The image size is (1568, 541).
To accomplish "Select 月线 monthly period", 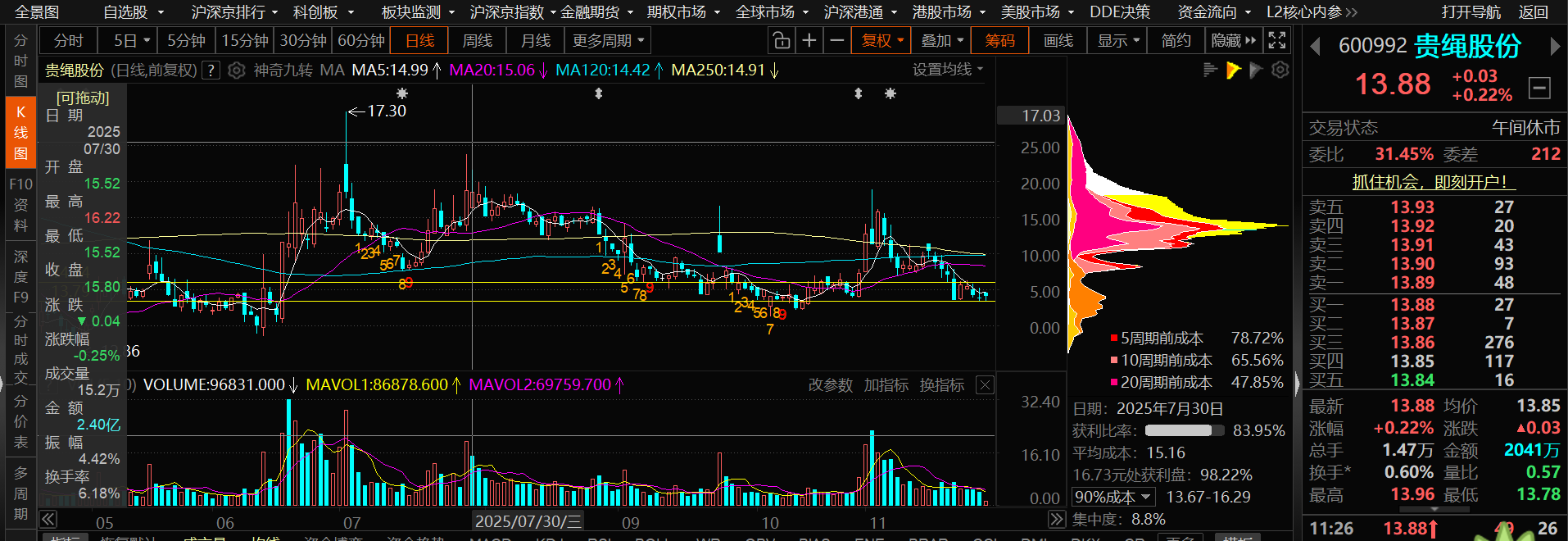I will [536, 40].
